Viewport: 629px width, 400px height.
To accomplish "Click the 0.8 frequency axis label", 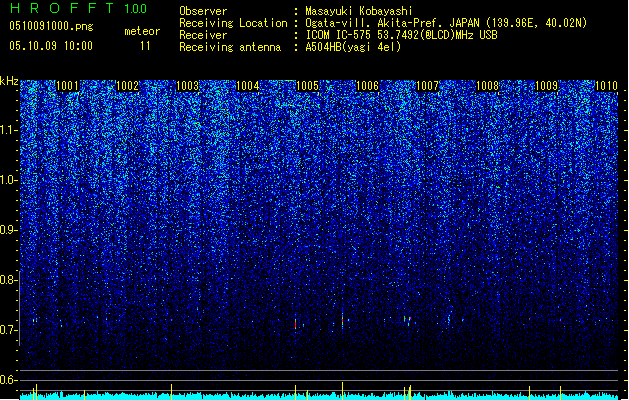I will (x=8, y=280).
